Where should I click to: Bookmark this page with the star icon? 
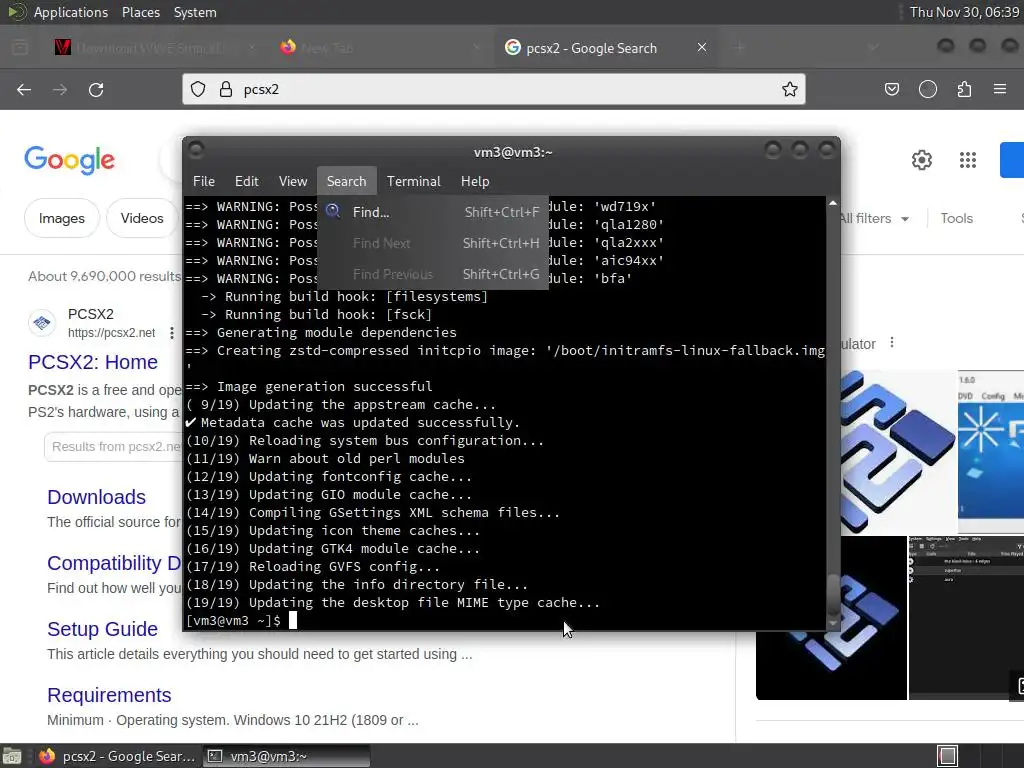790,89
